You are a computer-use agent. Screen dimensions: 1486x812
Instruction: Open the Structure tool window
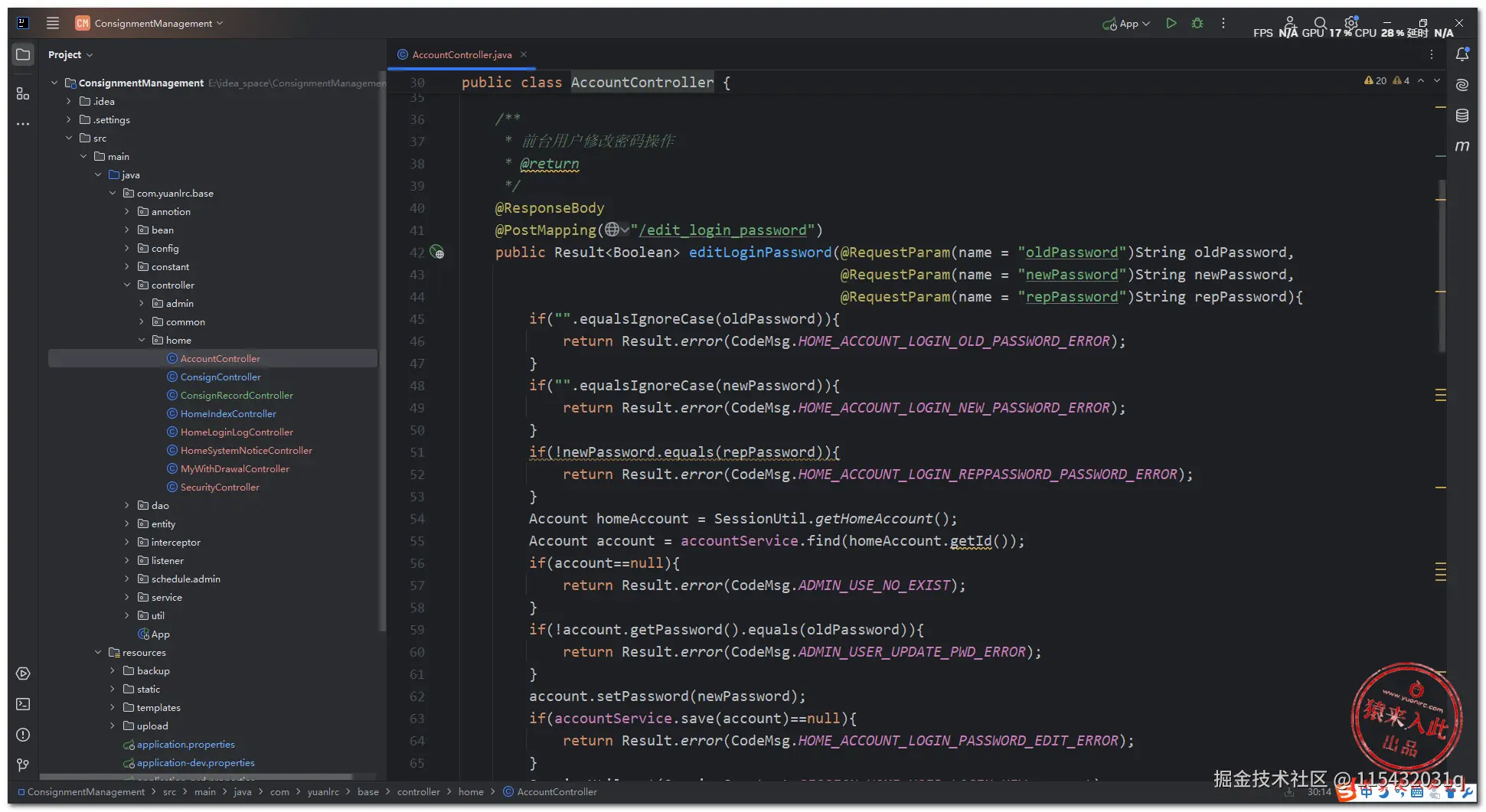point(23,93)
